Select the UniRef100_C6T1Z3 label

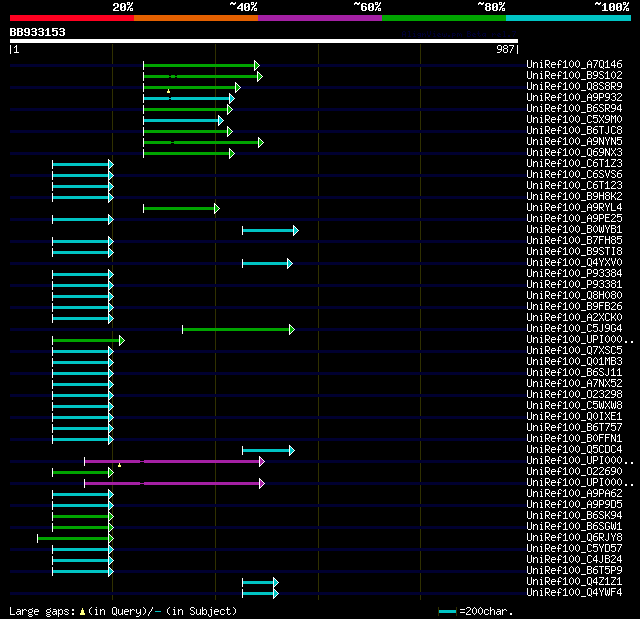[x=574, y=164]
